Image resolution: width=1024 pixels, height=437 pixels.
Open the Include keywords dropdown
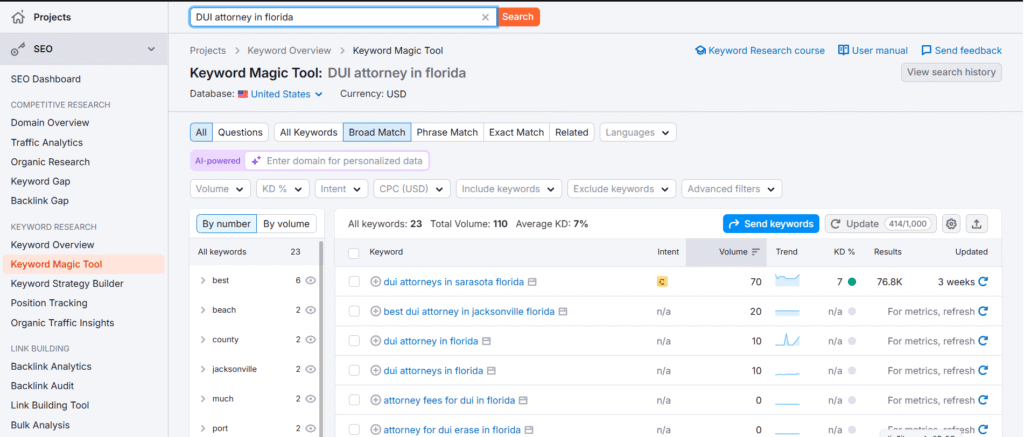coord(509,189)
